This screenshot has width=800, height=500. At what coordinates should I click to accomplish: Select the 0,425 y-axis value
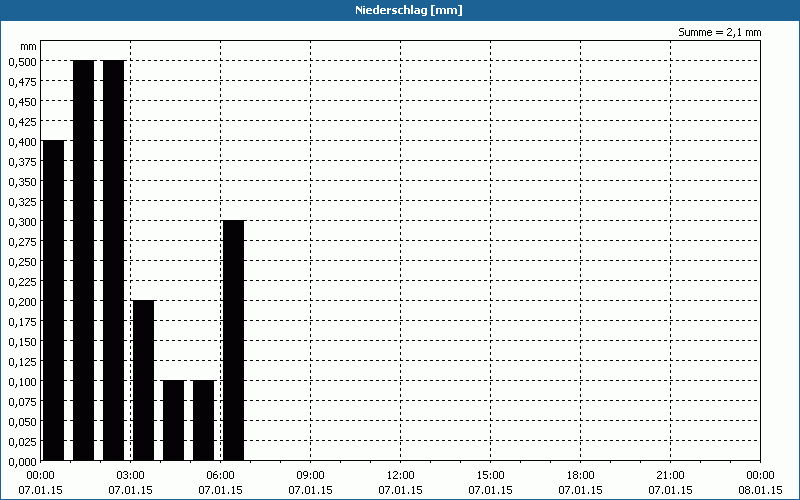[23, 121]
